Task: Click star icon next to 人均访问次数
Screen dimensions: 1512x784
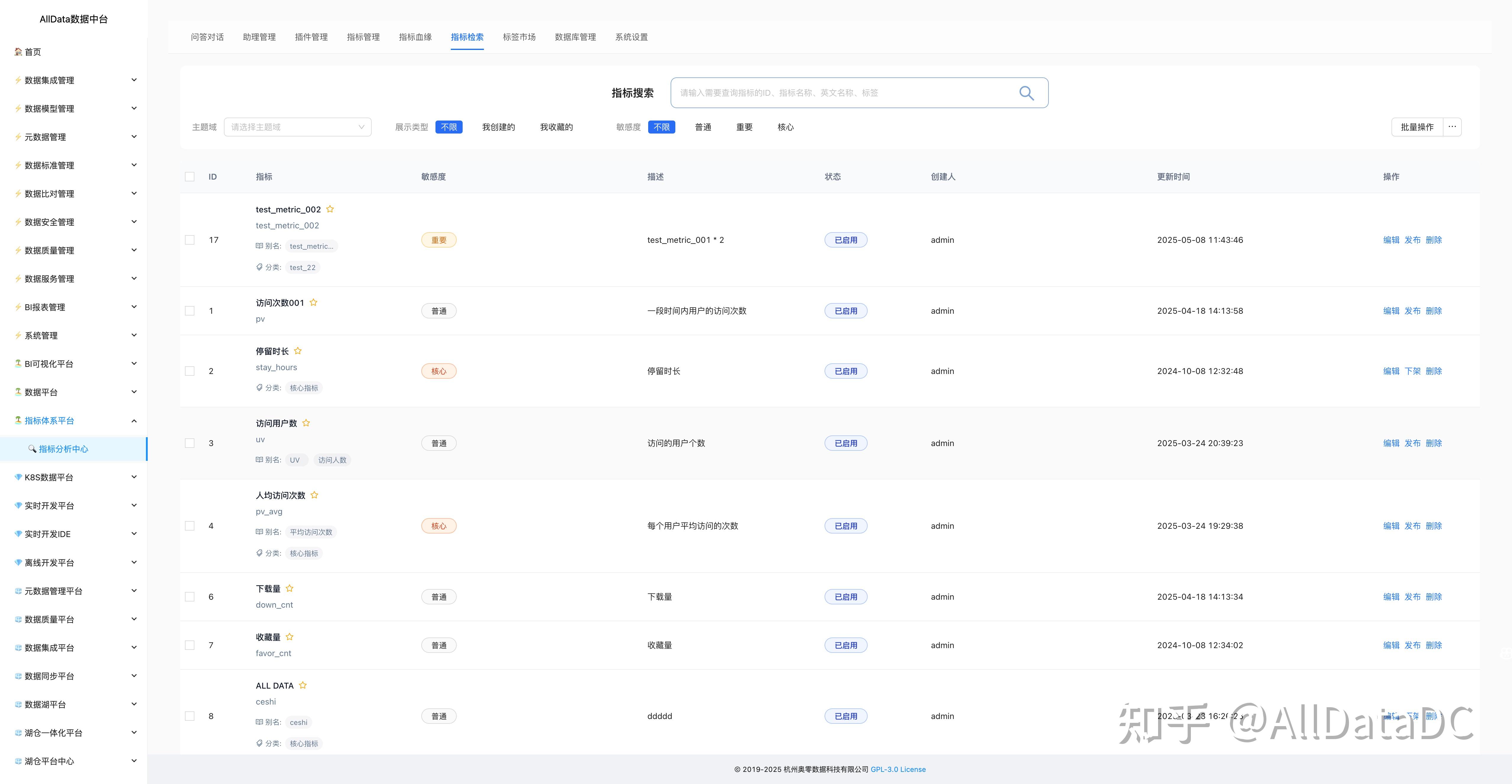Action: [314, 495]
